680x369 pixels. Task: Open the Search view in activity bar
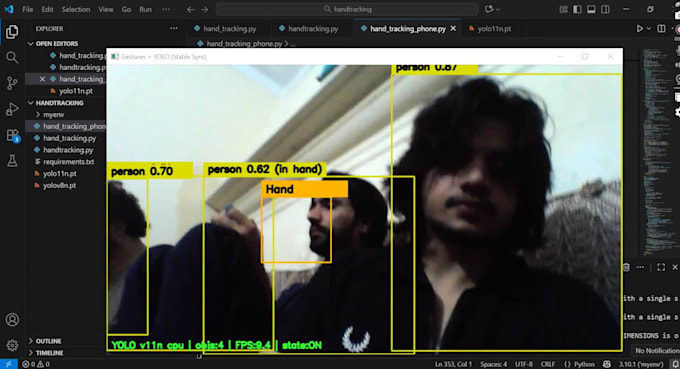[12, 57]
